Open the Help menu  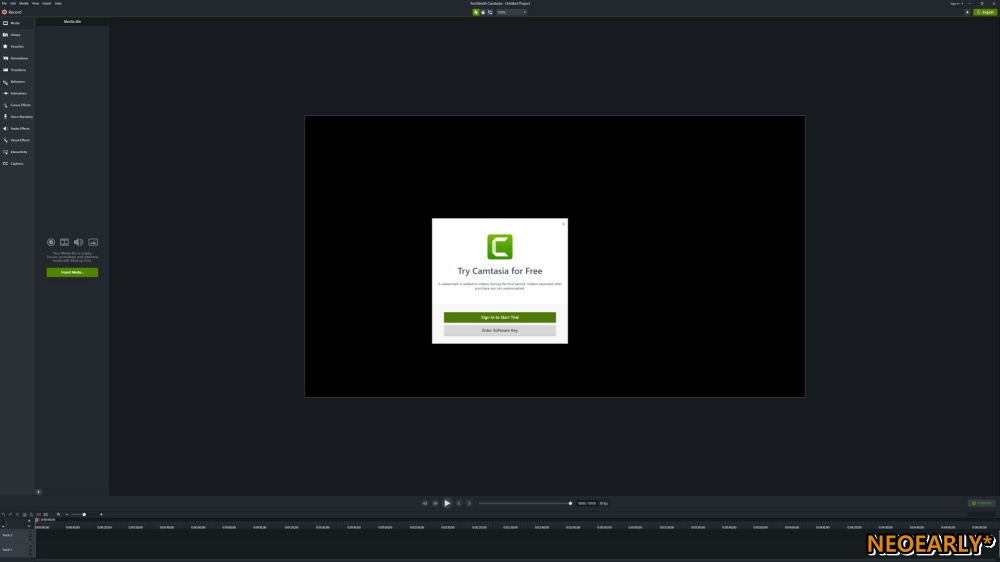pyautogui.click(x=58, y=3)
